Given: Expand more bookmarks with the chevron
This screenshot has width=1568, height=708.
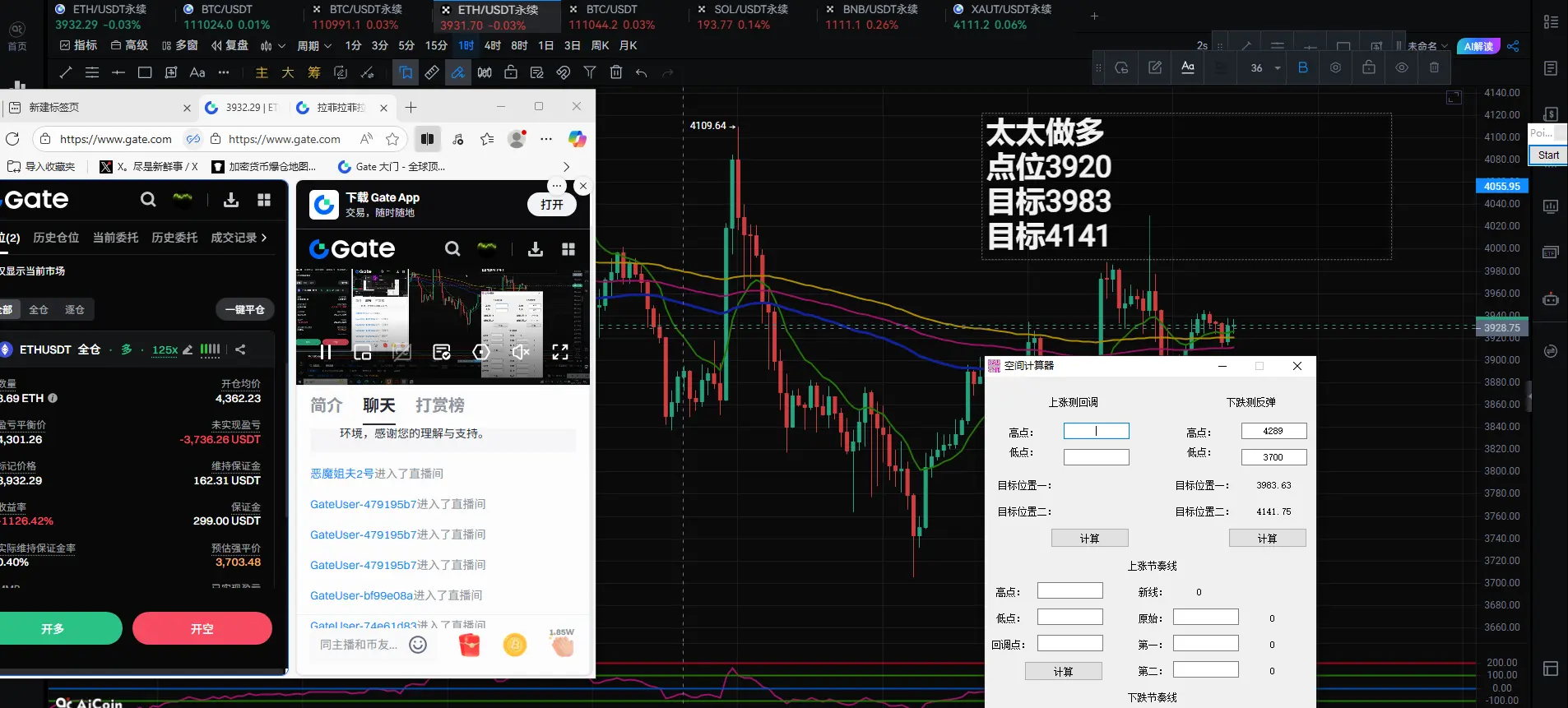Looking at the screenshot, I should tap(566, 166).
